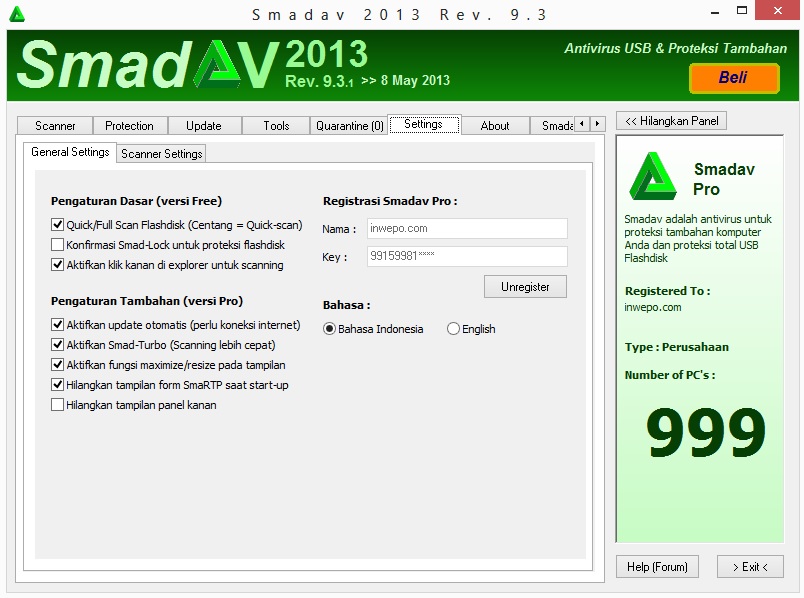The width and height of the screenshot is (804, 598).
Task: Toggle Aktifkan fungsi maximize/resize checkbox
Action: pos(57,365)
